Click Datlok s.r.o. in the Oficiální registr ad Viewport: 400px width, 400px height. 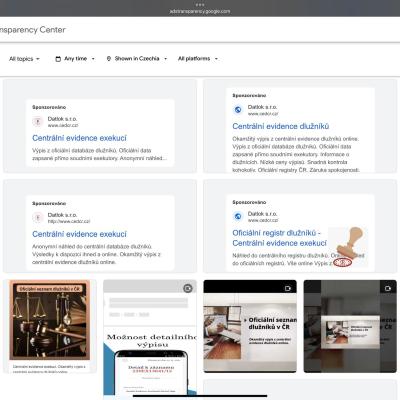coord(262,214)
